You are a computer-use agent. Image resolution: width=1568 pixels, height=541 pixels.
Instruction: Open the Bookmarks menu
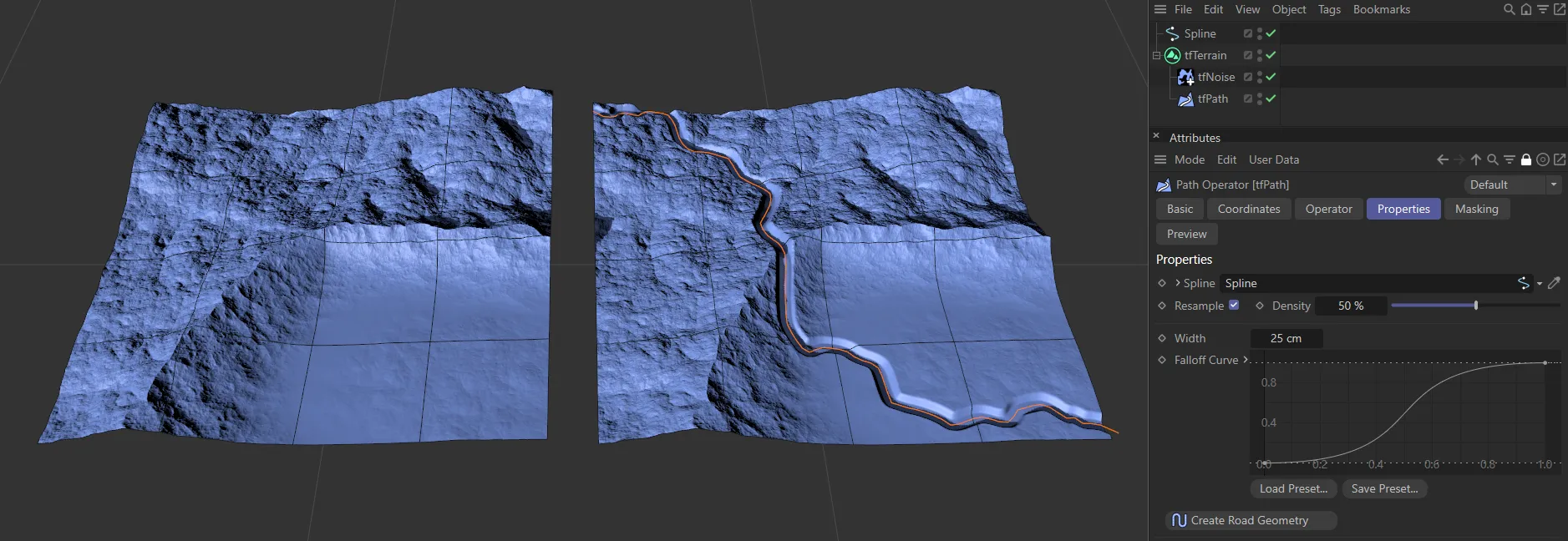coord(1381,9)
